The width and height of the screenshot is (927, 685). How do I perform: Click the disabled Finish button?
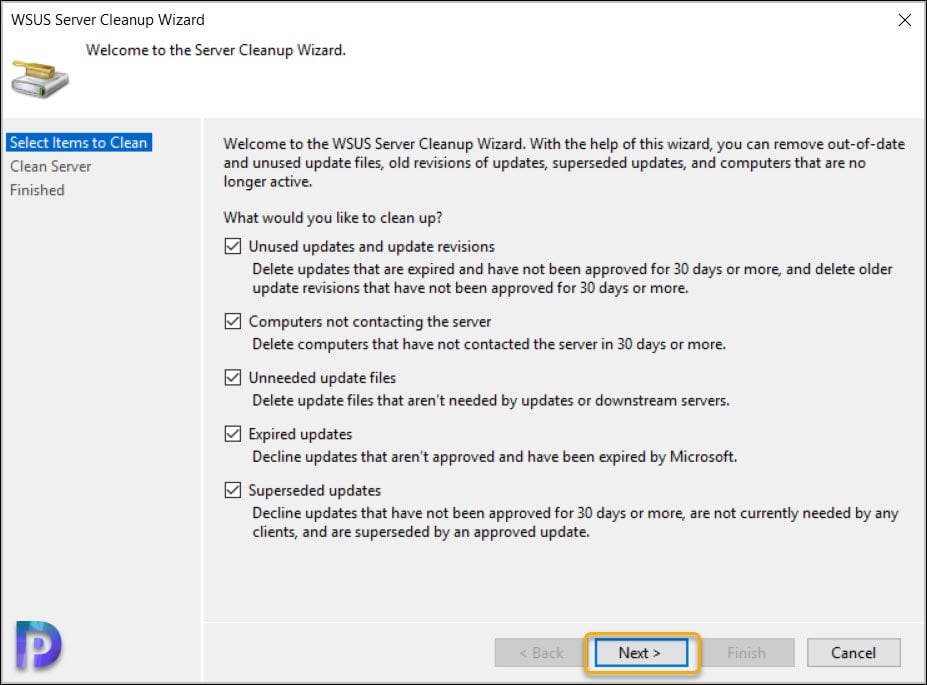[747, 652]
